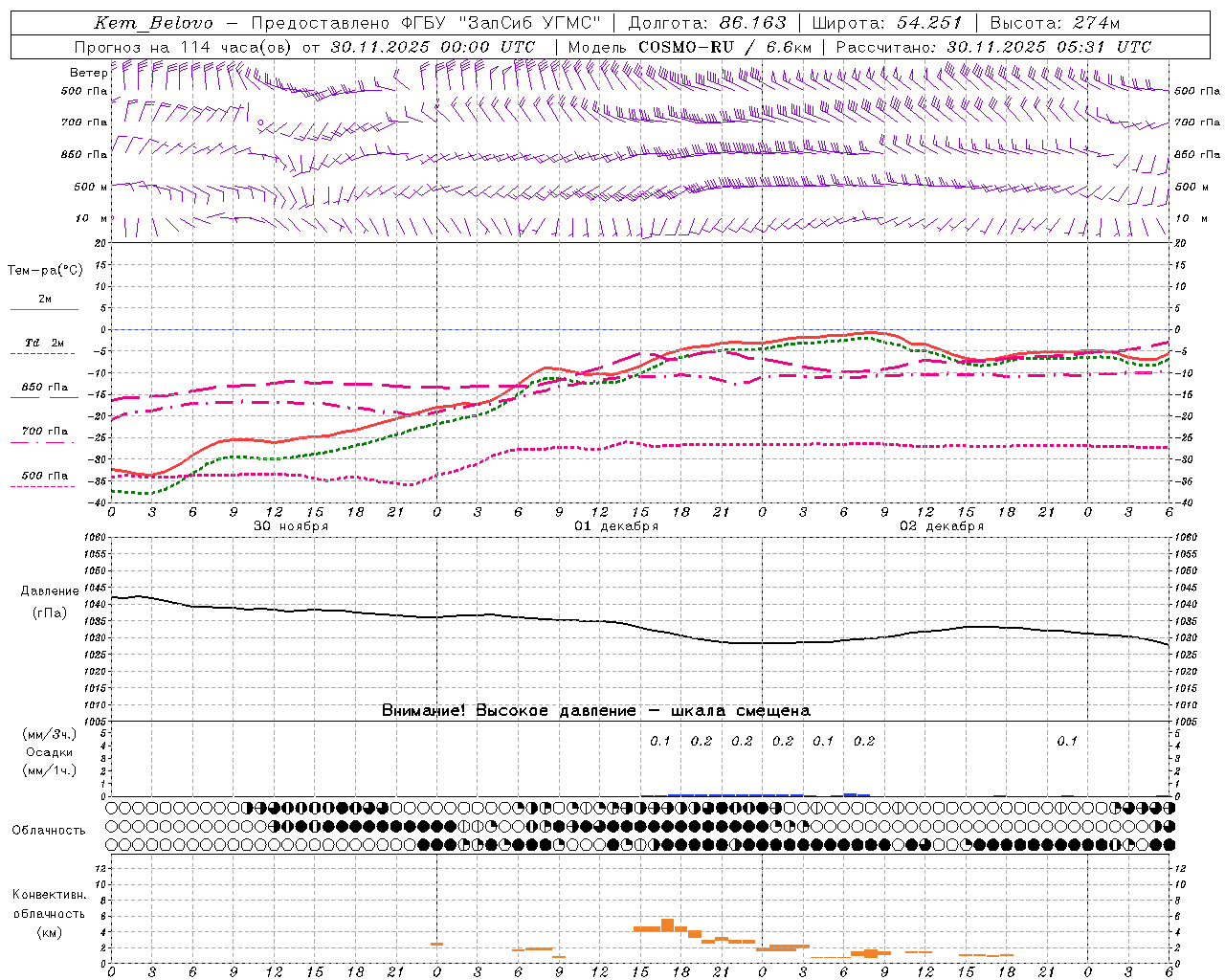Click the Рассчитано: 30.11.2025 05:31 UTC text
Viewport: 1225px width, 980px height.
point(993,47)
